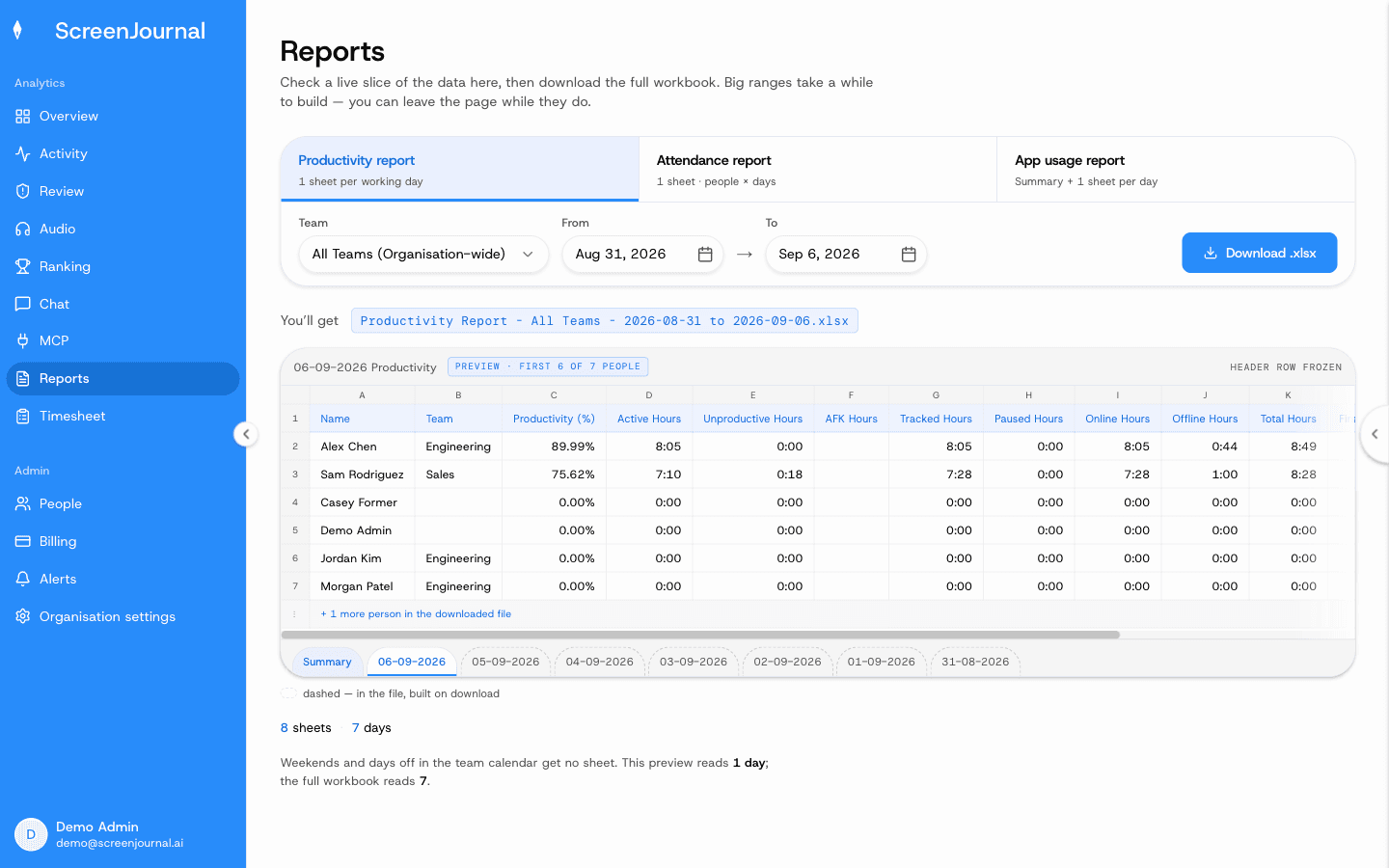The image size is (1389, 868).
Task: Click the To date field Sep 6, 2026
Action: pos(846,255)
